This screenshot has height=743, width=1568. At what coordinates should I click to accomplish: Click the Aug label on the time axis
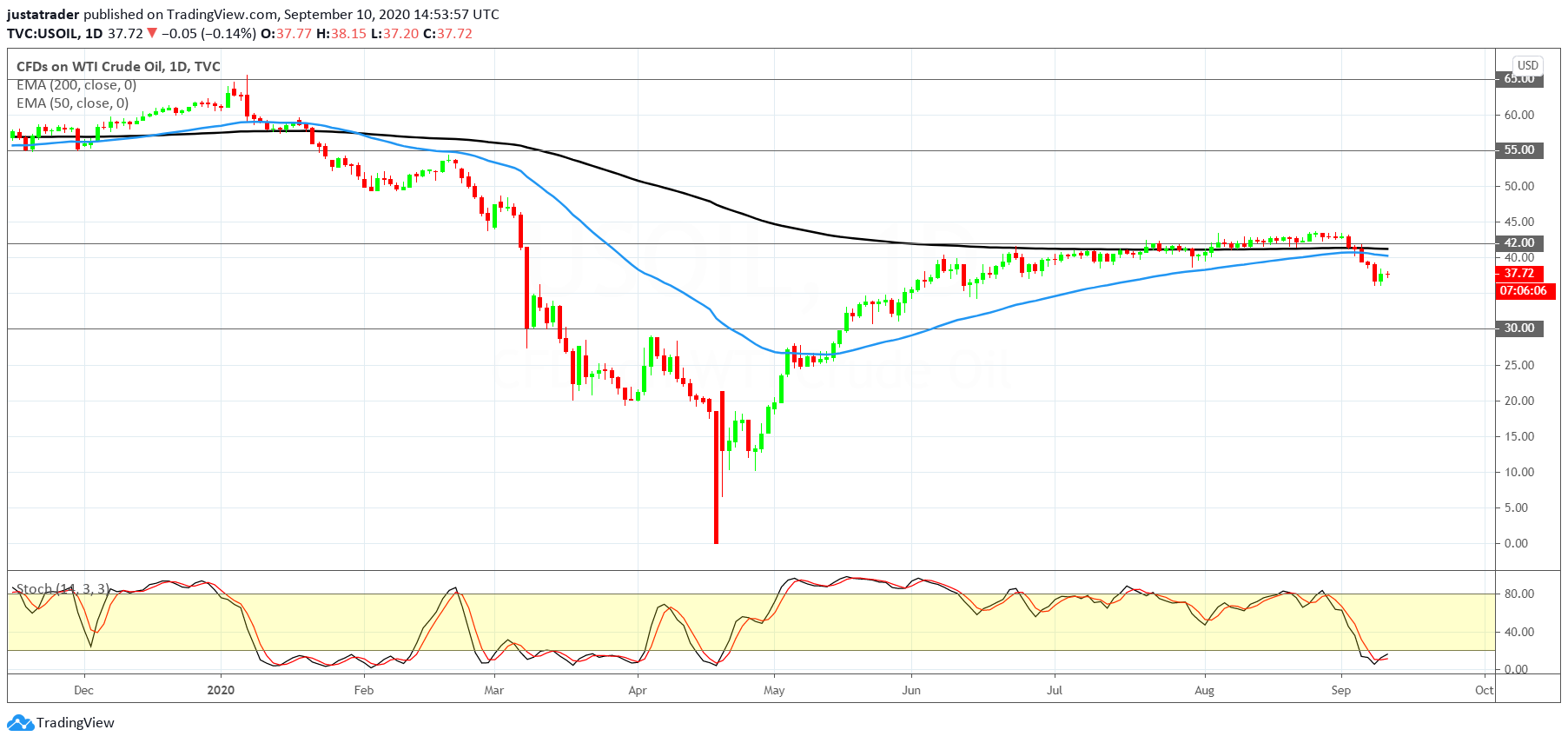tap(1204, 691)
